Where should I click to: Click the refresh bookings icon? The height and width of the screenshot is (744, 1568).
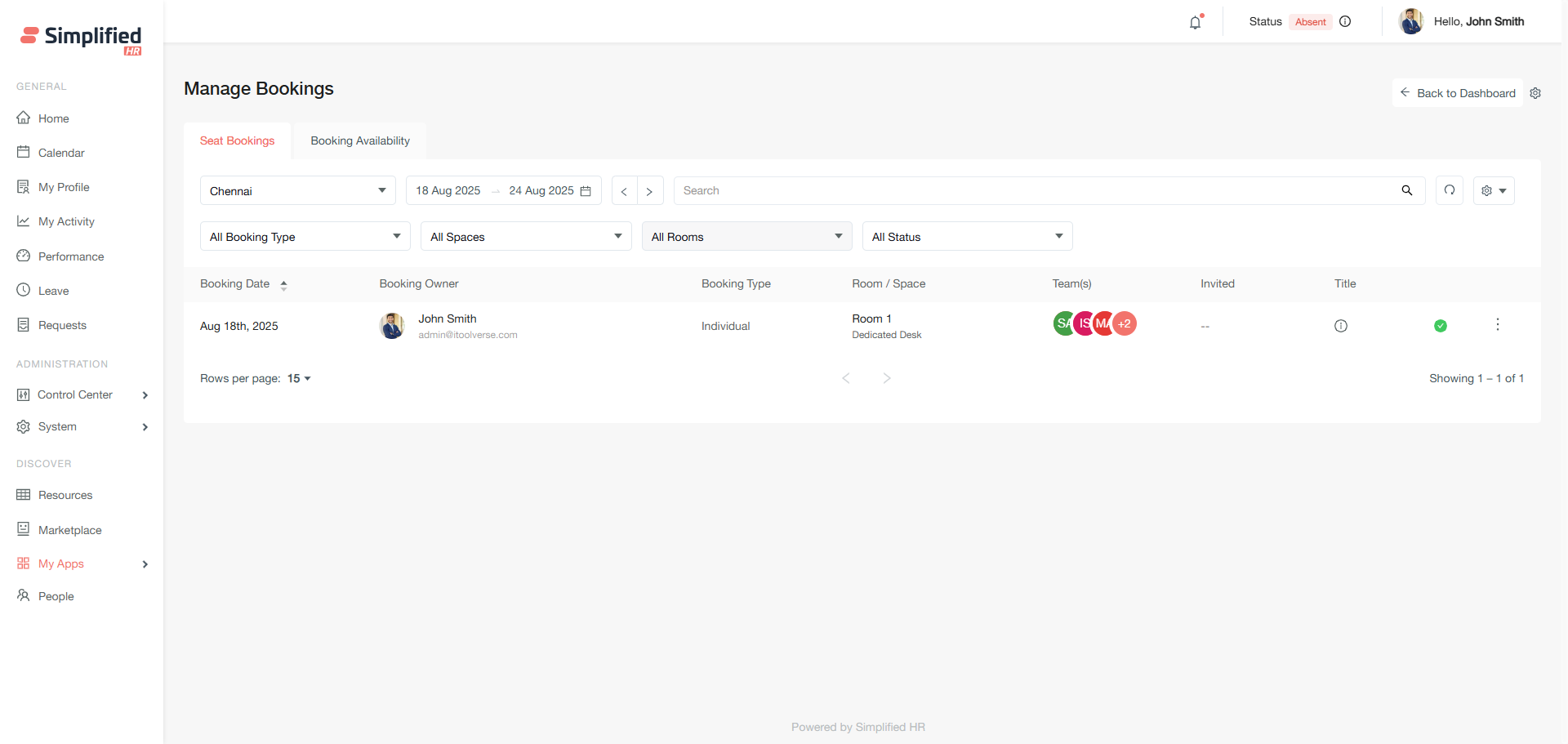(x=1450, y=190)
